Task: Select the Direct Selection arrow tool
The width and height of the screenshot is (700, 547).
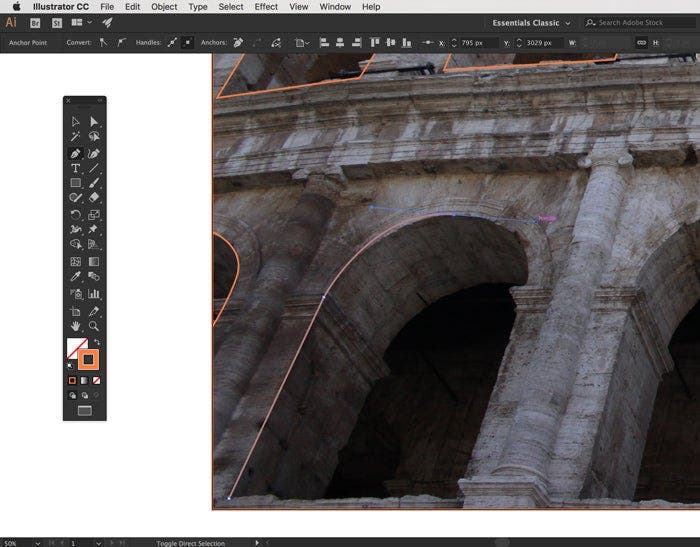Action: [94, 121]
